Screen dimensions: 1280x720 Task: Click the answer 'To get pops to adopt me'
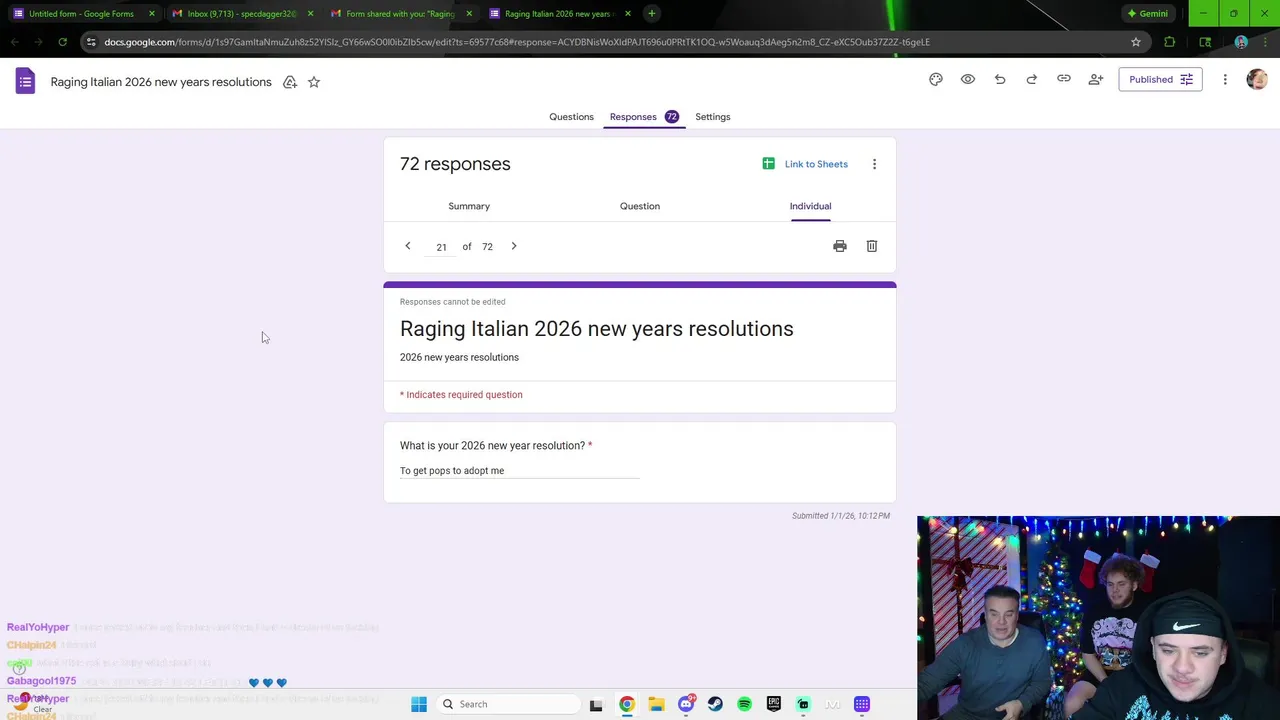tap(452, 471)
